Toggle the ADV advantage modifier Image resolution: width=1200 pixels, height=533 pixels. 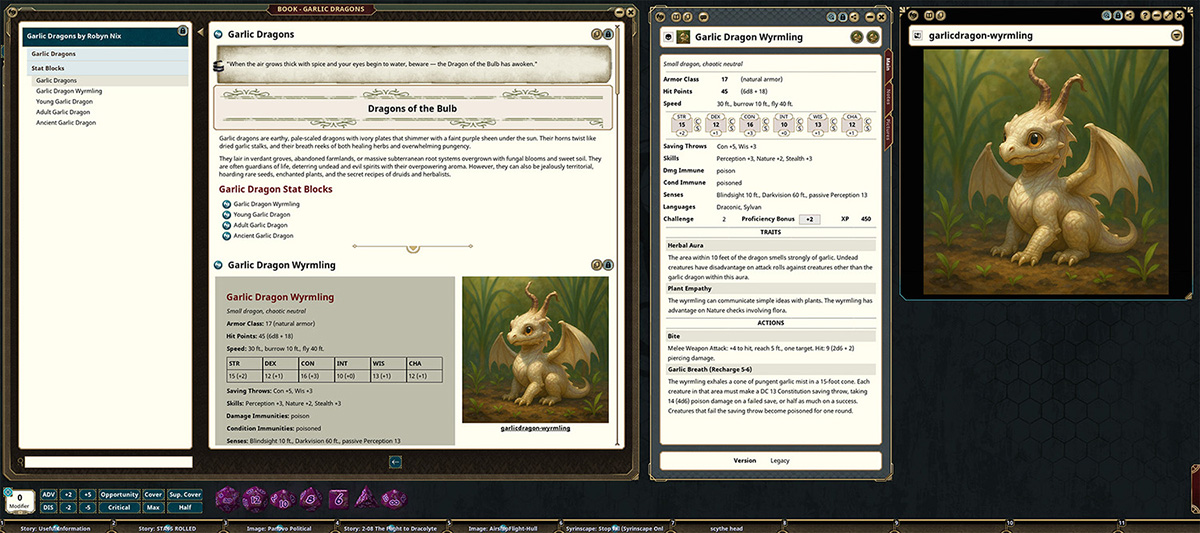pos(48,495)
